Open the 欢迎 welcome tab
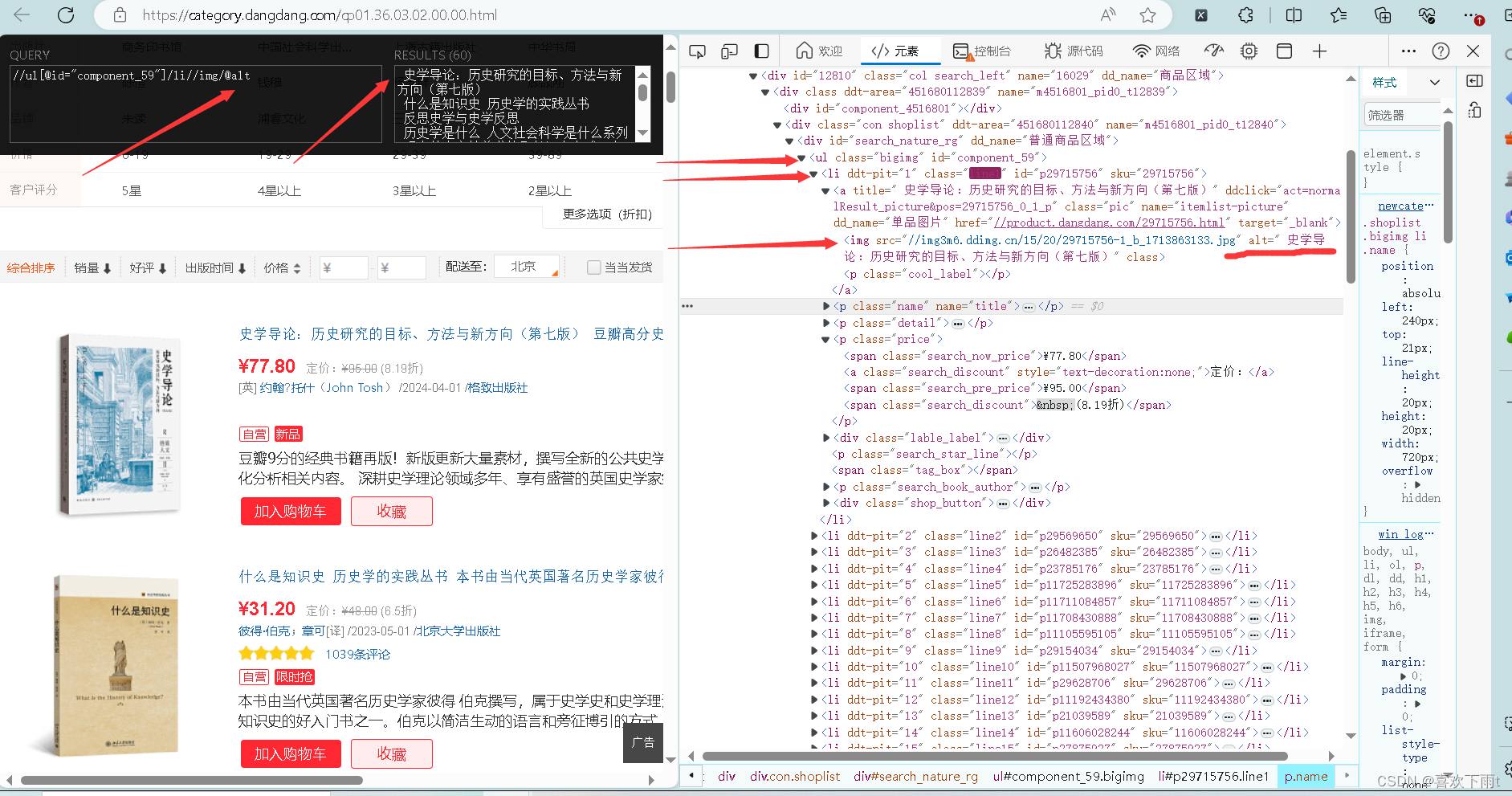 [x=819, y=51]
